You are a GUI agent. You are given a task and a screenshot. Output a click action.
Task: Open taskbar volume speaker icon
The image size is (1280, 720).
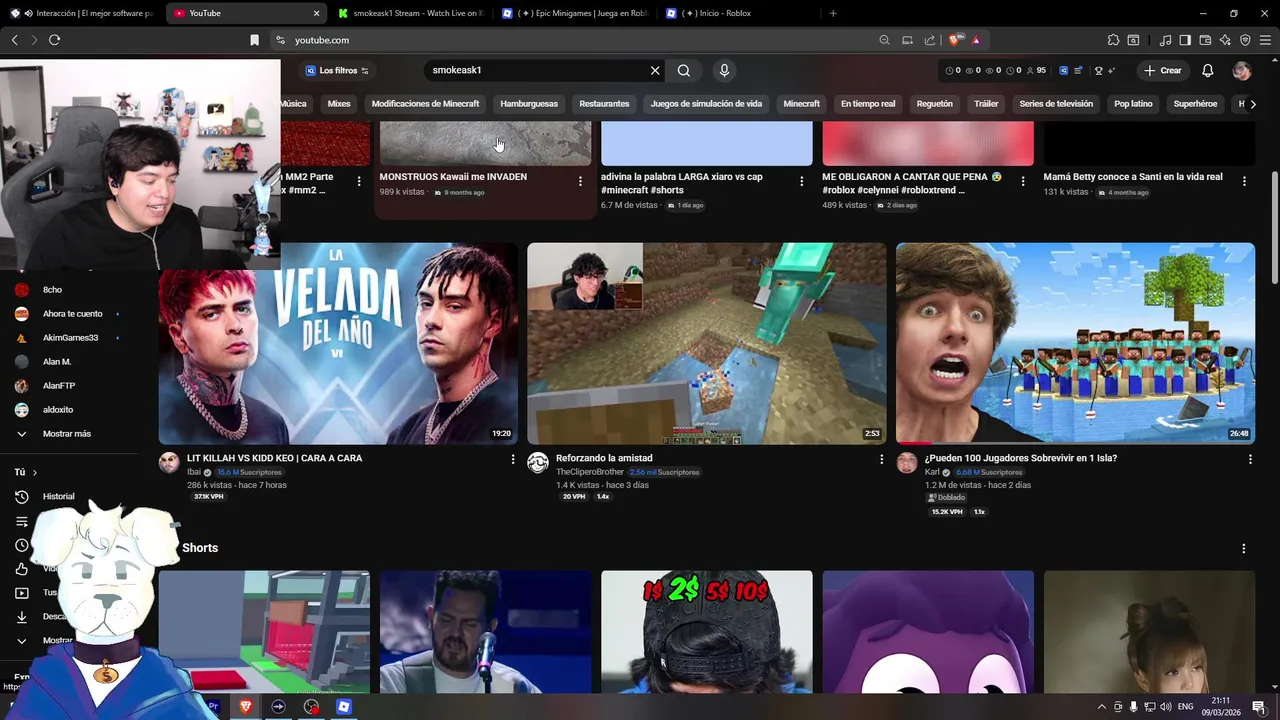tap(1167, 707)
